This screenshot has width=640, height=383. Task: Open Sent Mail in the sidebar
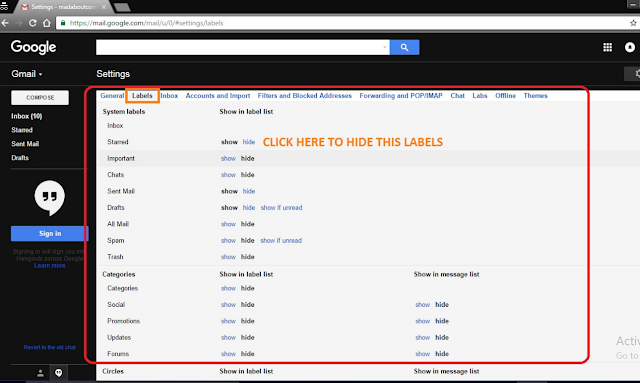pyautogui.click(x=25, y=144)
